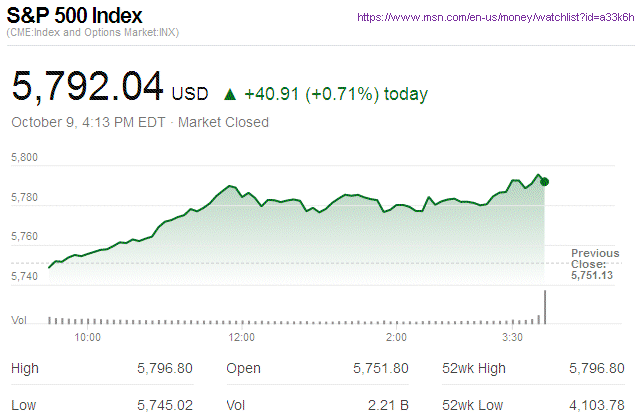Screen dimensions: 640x420
Task: Click the 10:00 time axis marker
Action: pyautogui.click(x=88, y=338)
